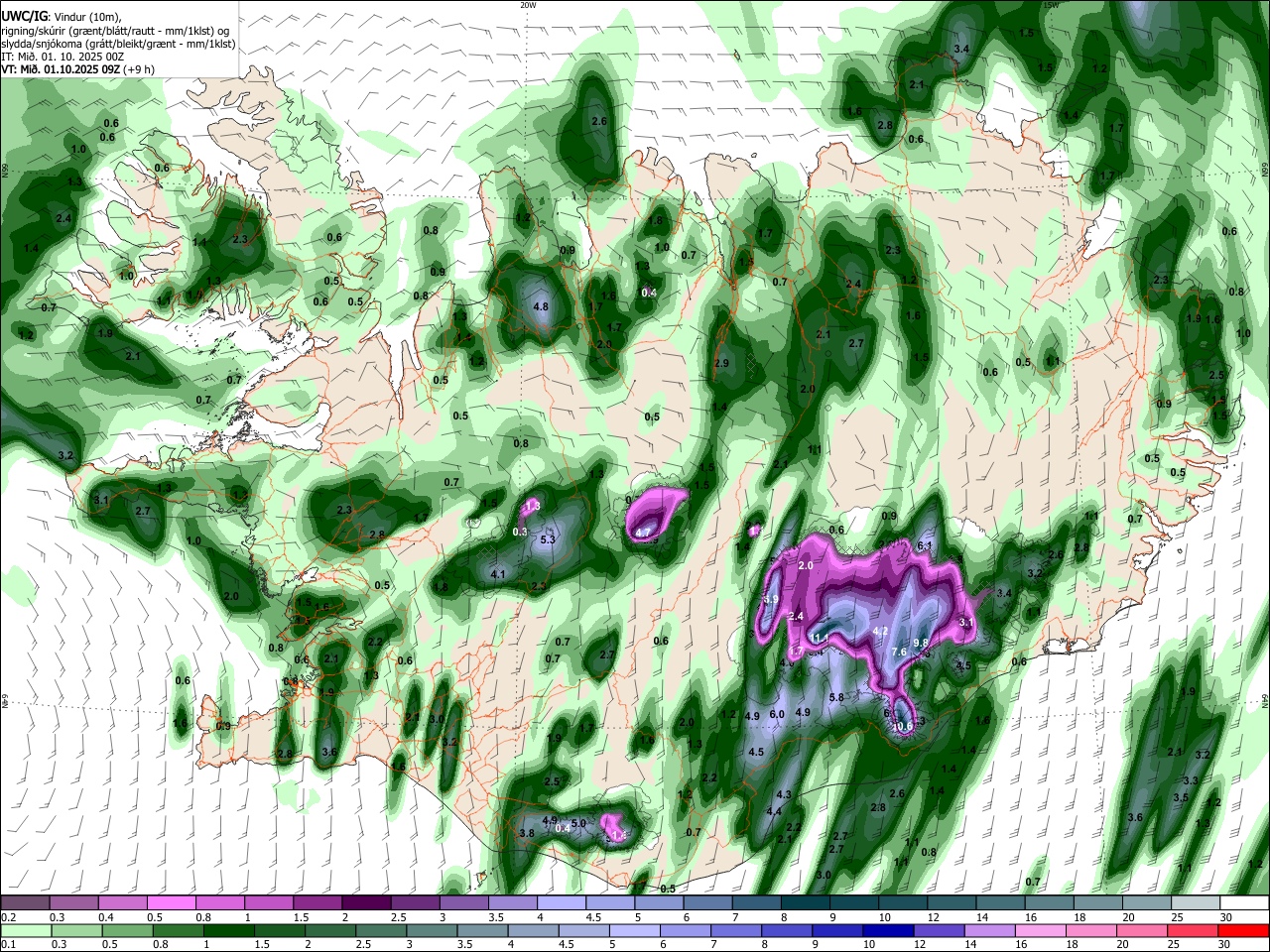Click the '11.1' precipitation value on map

pyautogui.click(x=821, y=637)
